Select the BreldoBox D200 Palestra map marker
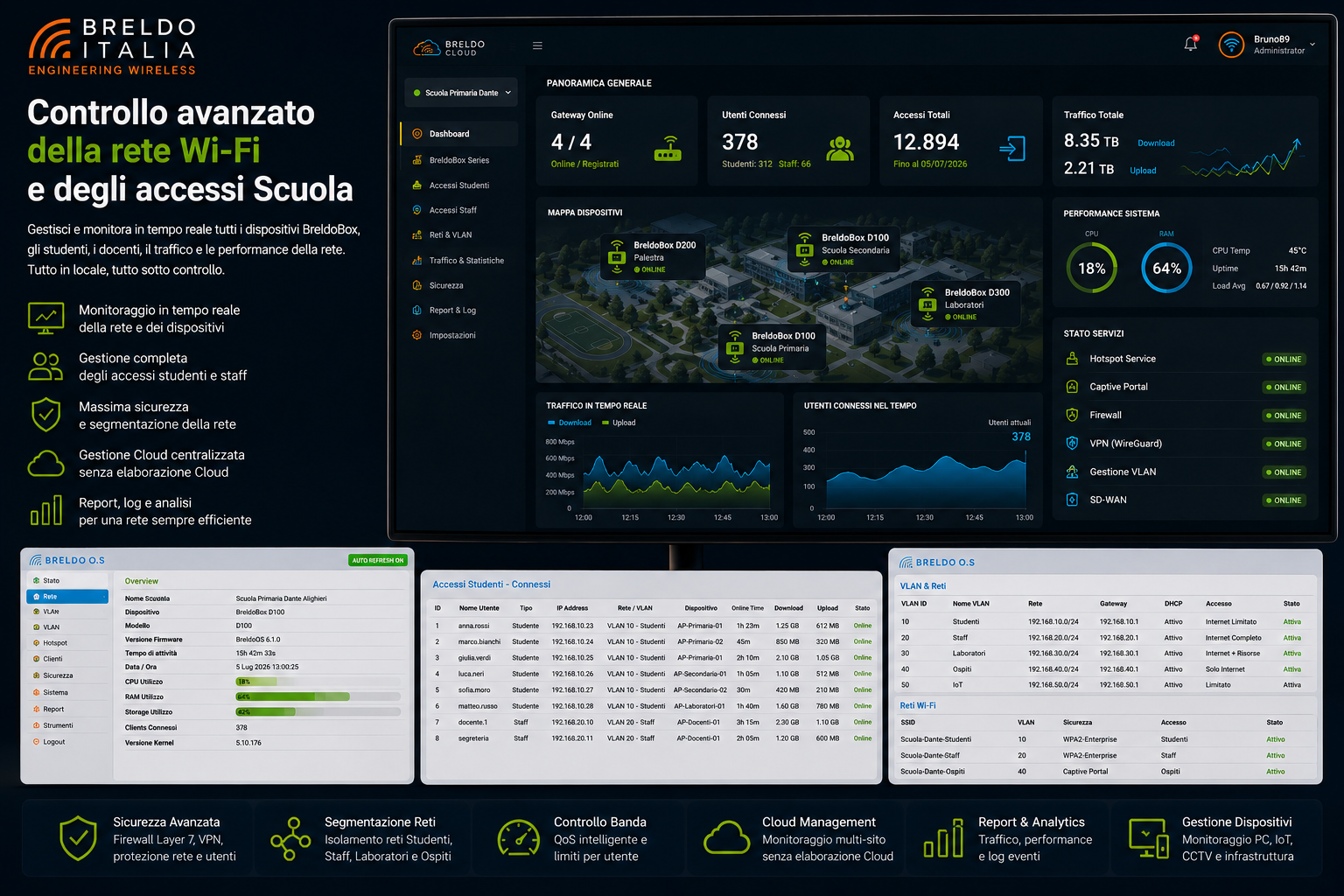Viewport: 1344px width, 896px height. point(653,257)
